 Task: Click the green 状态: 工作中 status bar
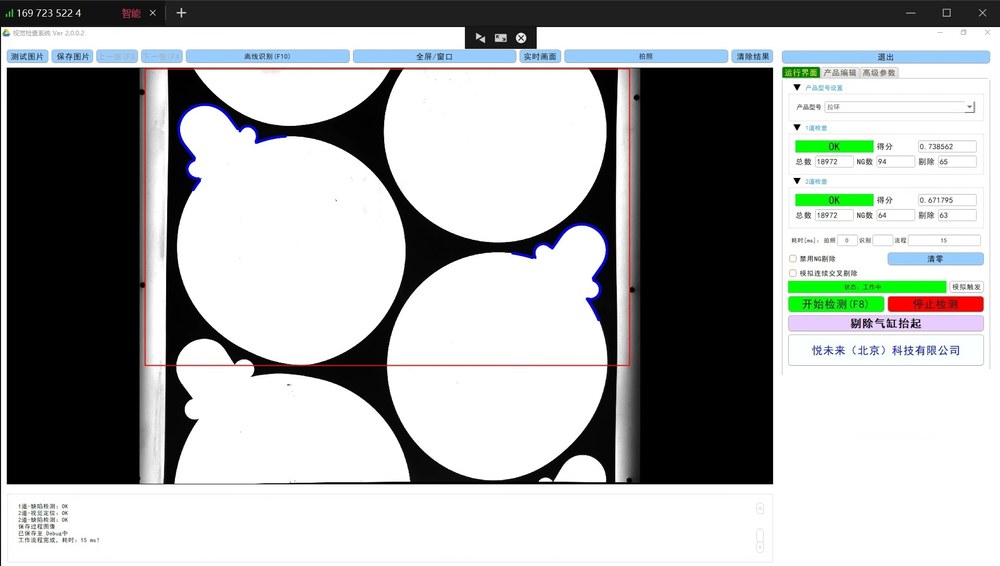pos(867,287)
